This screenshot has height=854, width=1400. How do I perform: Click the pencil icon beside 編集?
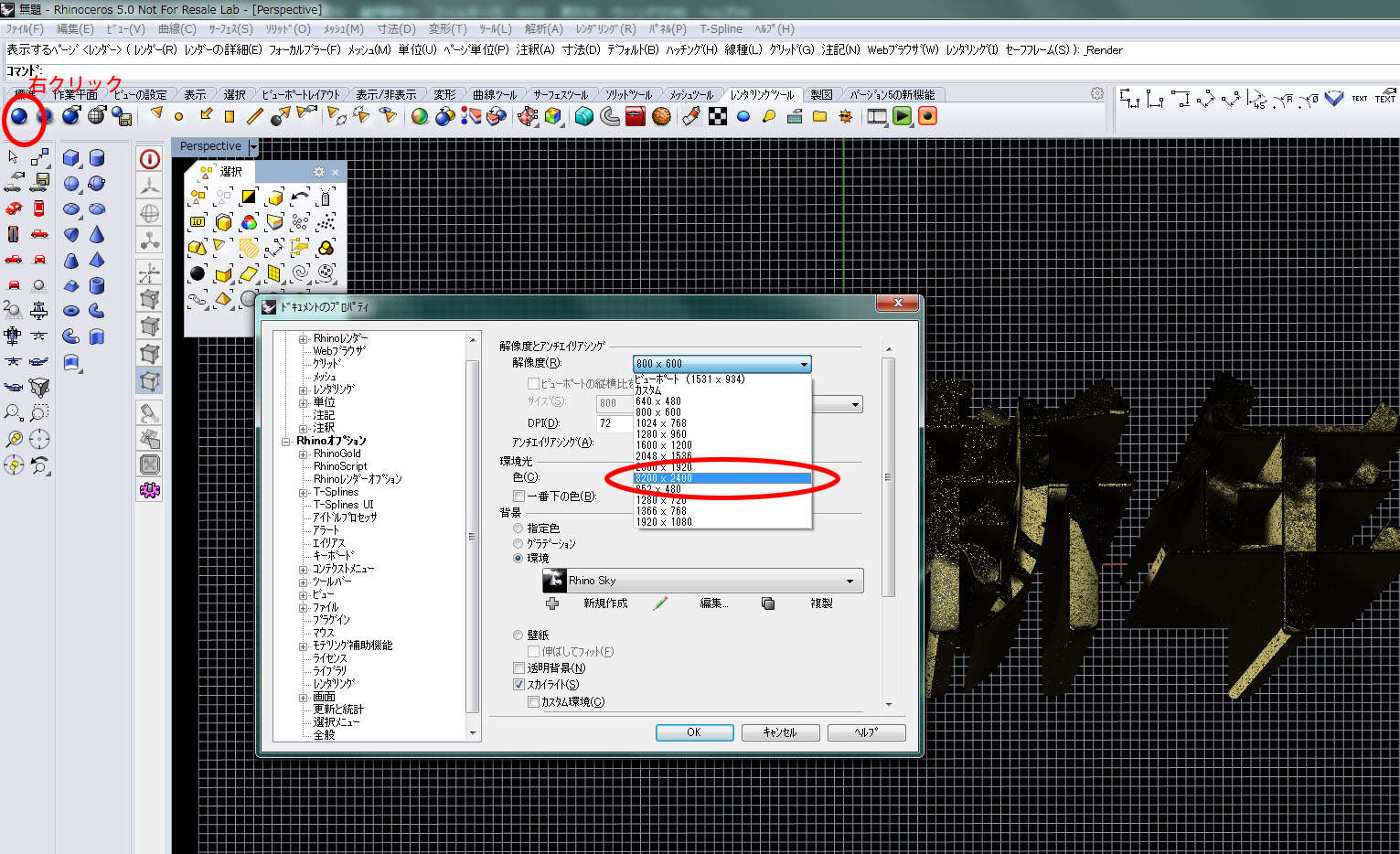coord(660,603)
